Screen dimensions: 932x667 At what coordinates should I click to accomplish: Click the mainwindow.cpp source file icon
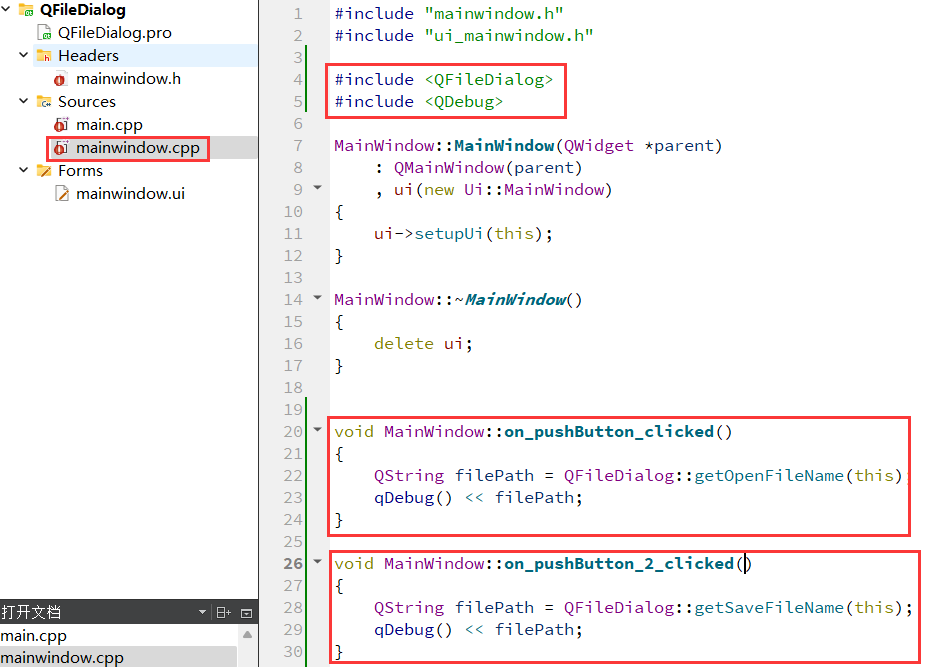(x=61, y=147)
